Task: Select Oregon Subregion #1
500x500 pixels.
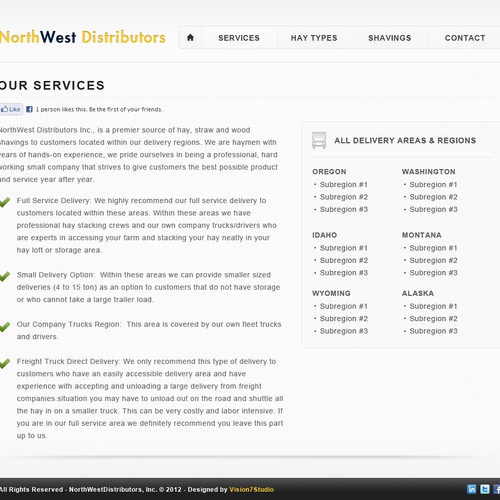Action: tap(344, 184)
